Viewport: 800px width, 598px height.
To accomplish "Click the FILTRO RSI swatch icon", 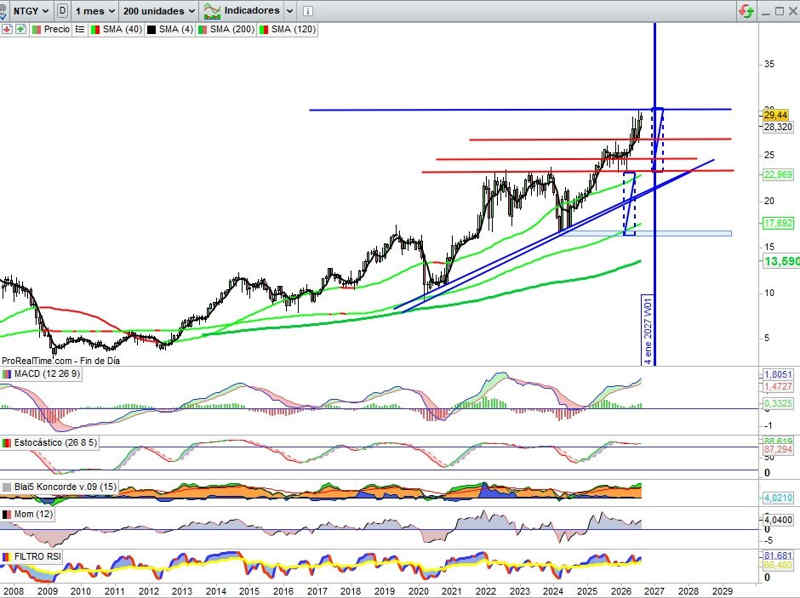I will click(6, 557).
